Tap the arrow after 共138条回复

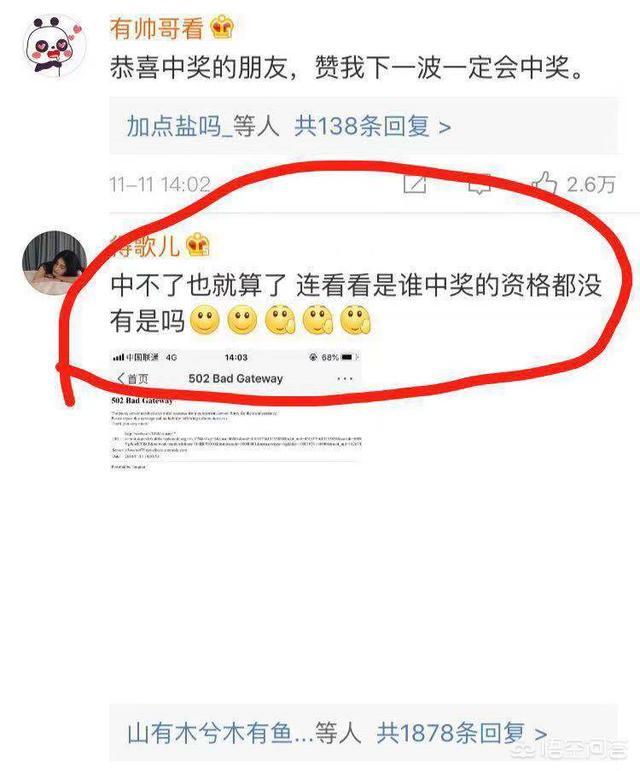tap(444, 128)
